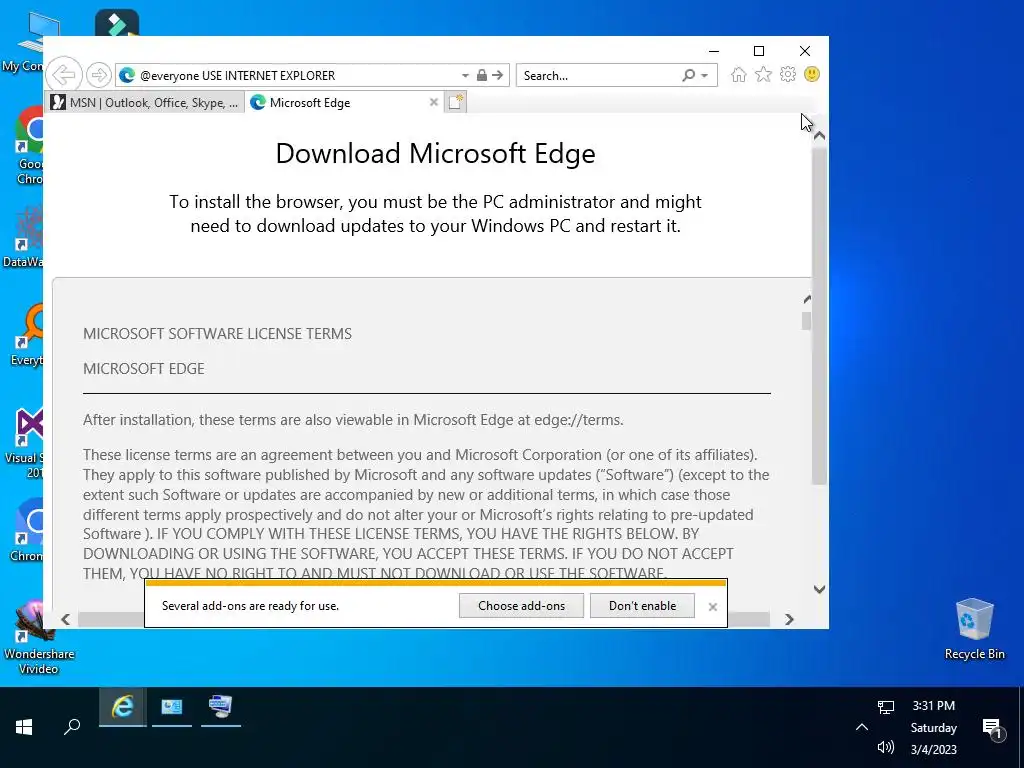Open the Windows Start menu
The image size is (1024, 768).
point(24,727)
